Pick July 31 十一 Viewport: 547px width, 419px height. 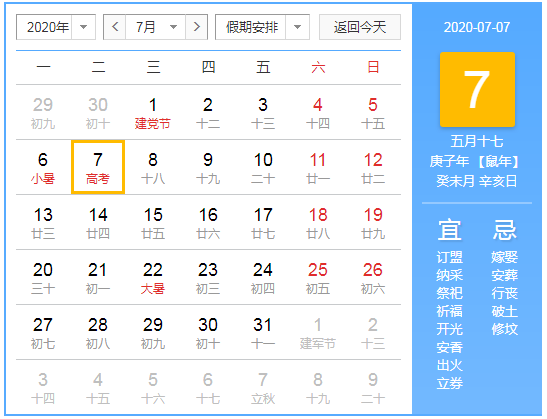pos(263,333)
